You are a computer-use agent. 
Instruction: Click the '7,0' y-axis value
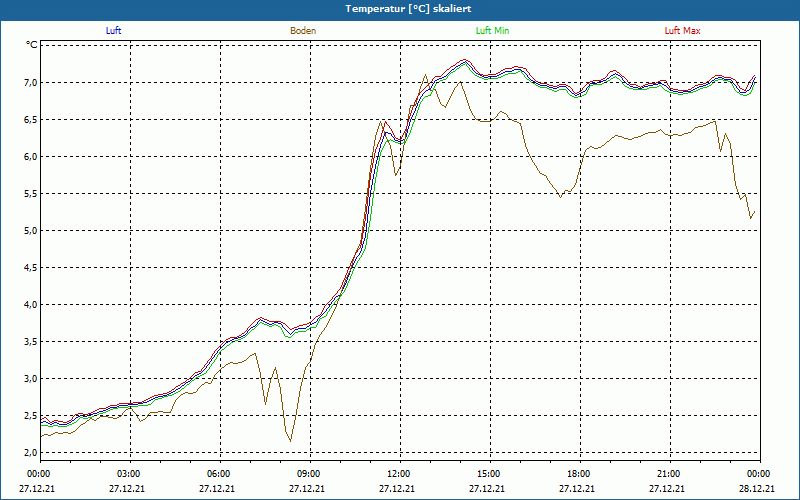pos(31,83)
